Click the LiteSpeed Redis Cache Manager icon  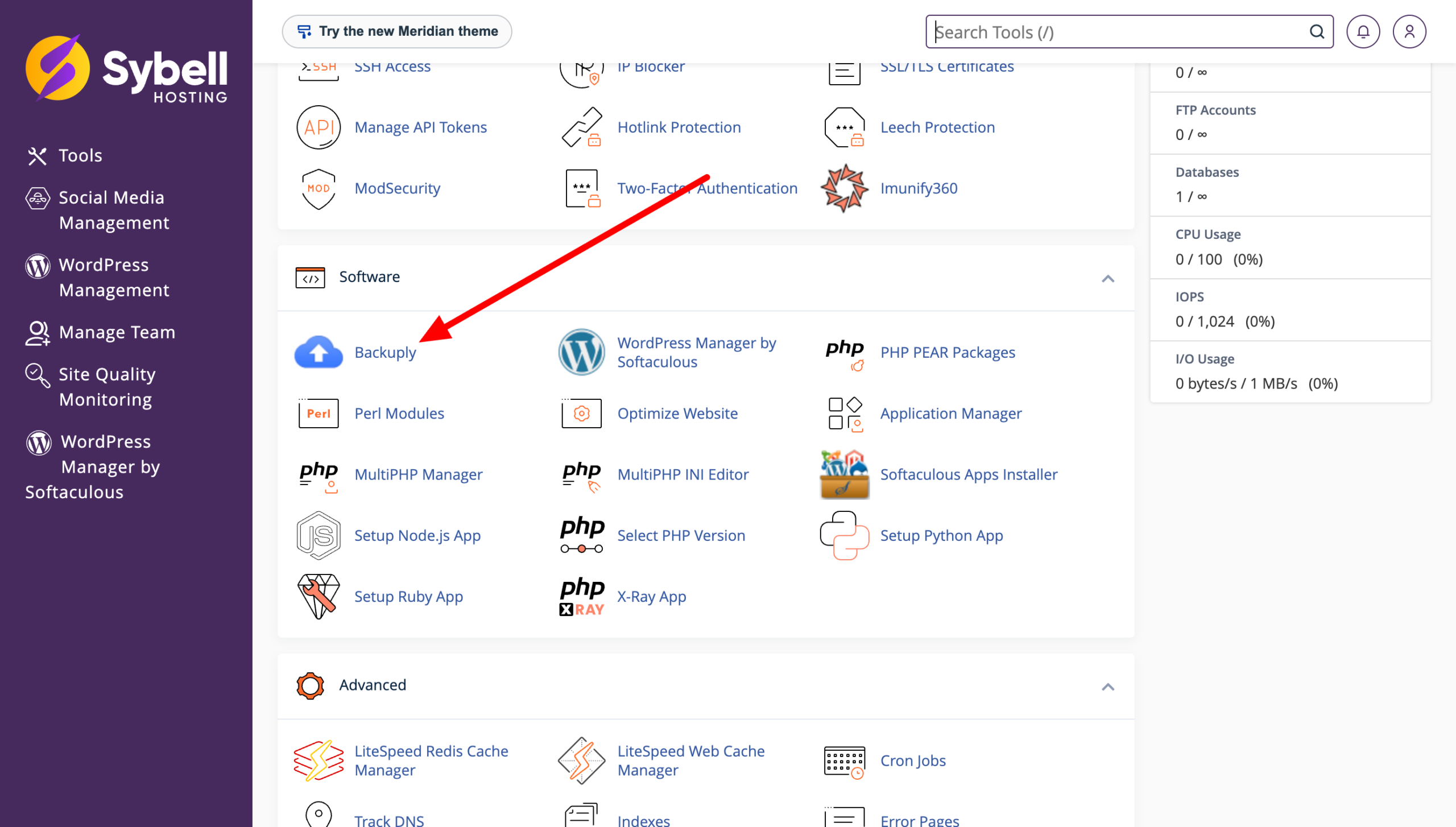coord(318,761)
